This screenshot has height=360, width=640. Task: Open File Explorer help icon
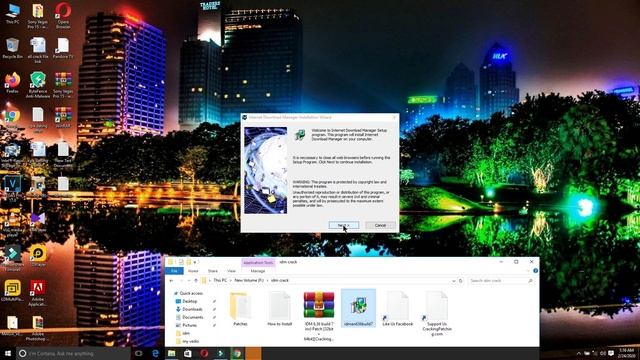[535, 271]
